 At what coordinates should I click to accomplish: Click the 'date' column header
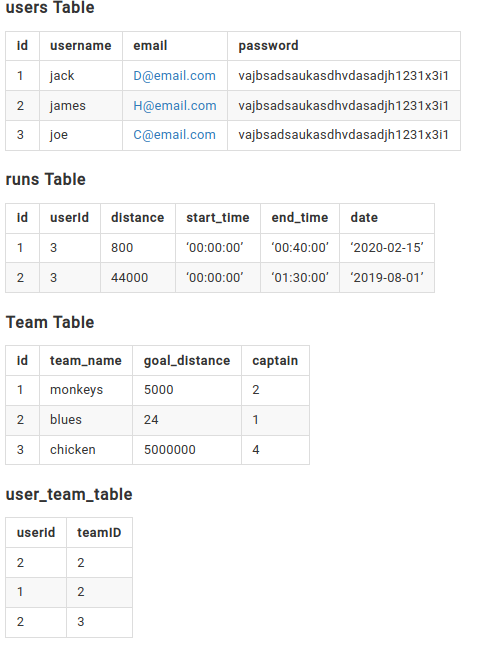click(x=387, y=218)
